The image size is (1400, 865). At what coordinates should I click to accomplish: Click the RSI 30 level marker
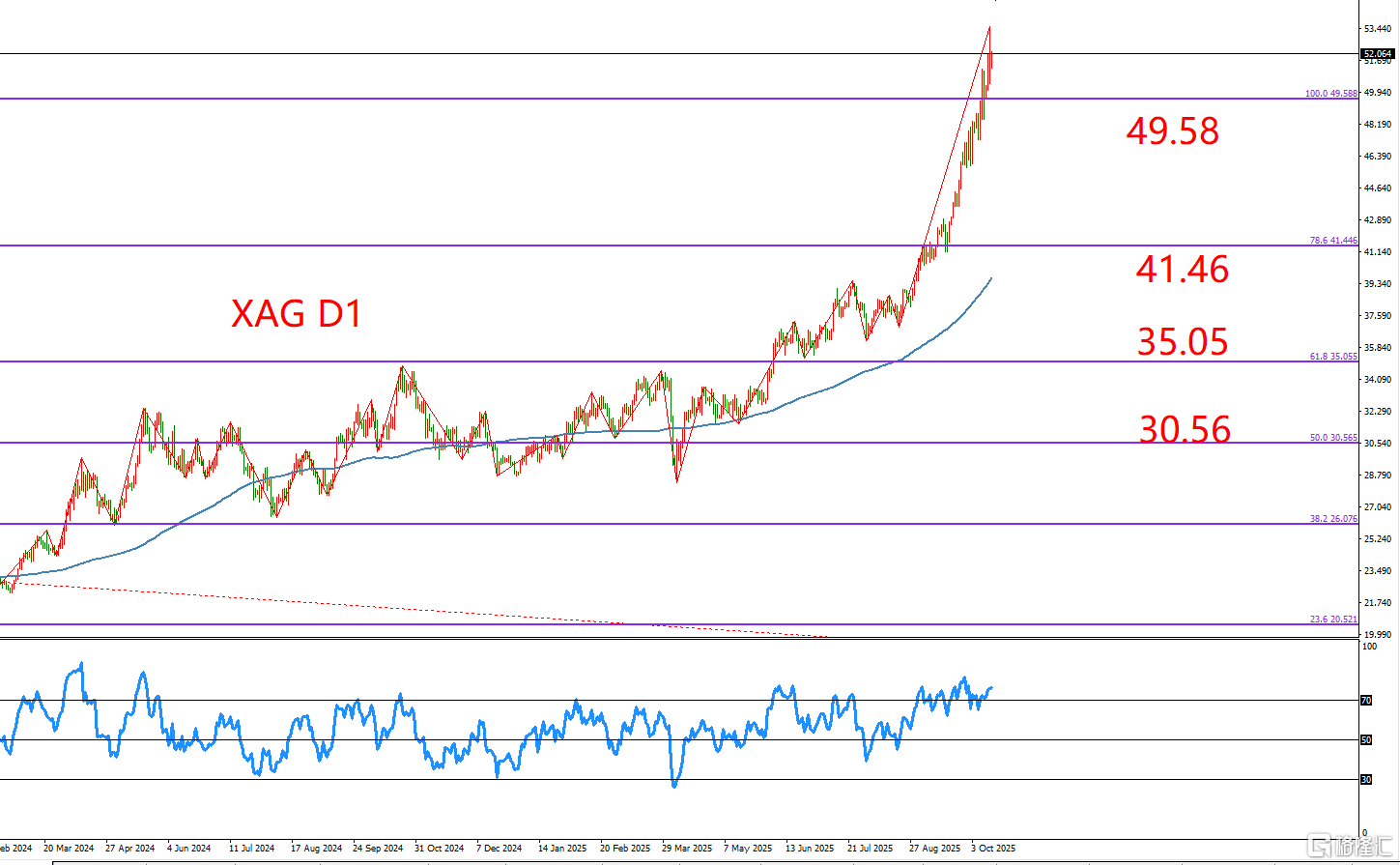(x=1366, y=780)
